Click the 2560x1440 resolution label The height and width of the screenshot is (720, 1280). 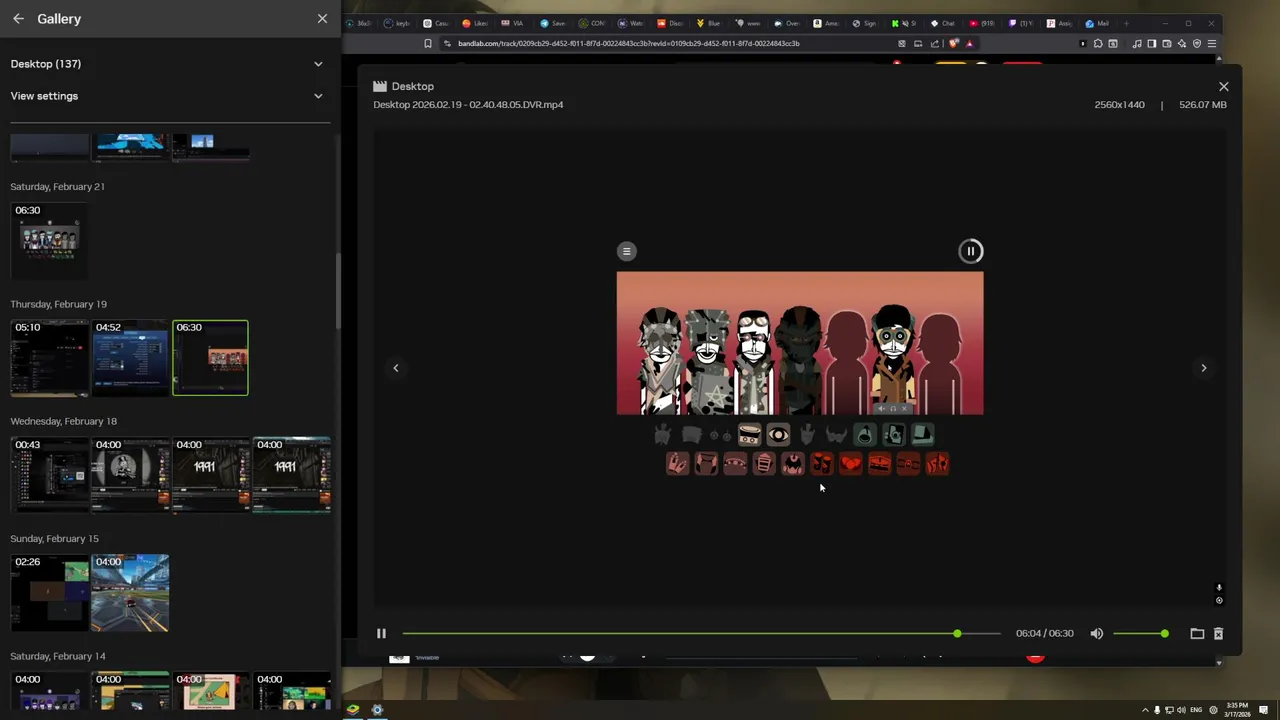tap(1119, 105)
